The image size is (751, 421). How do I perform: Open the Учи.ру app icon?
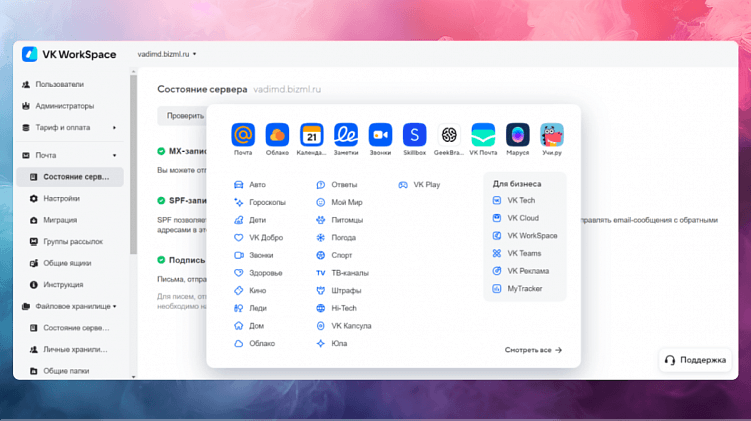coord(552,135)
